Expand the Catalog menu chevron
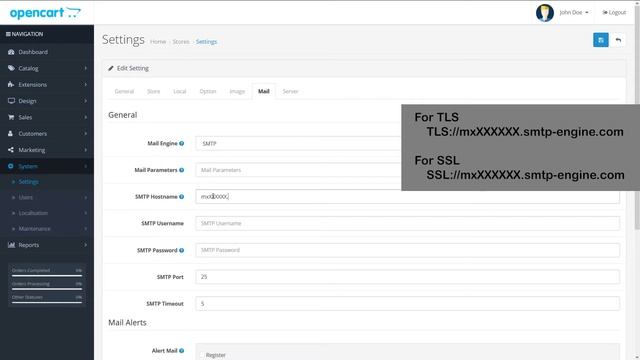 coord(86,69)
